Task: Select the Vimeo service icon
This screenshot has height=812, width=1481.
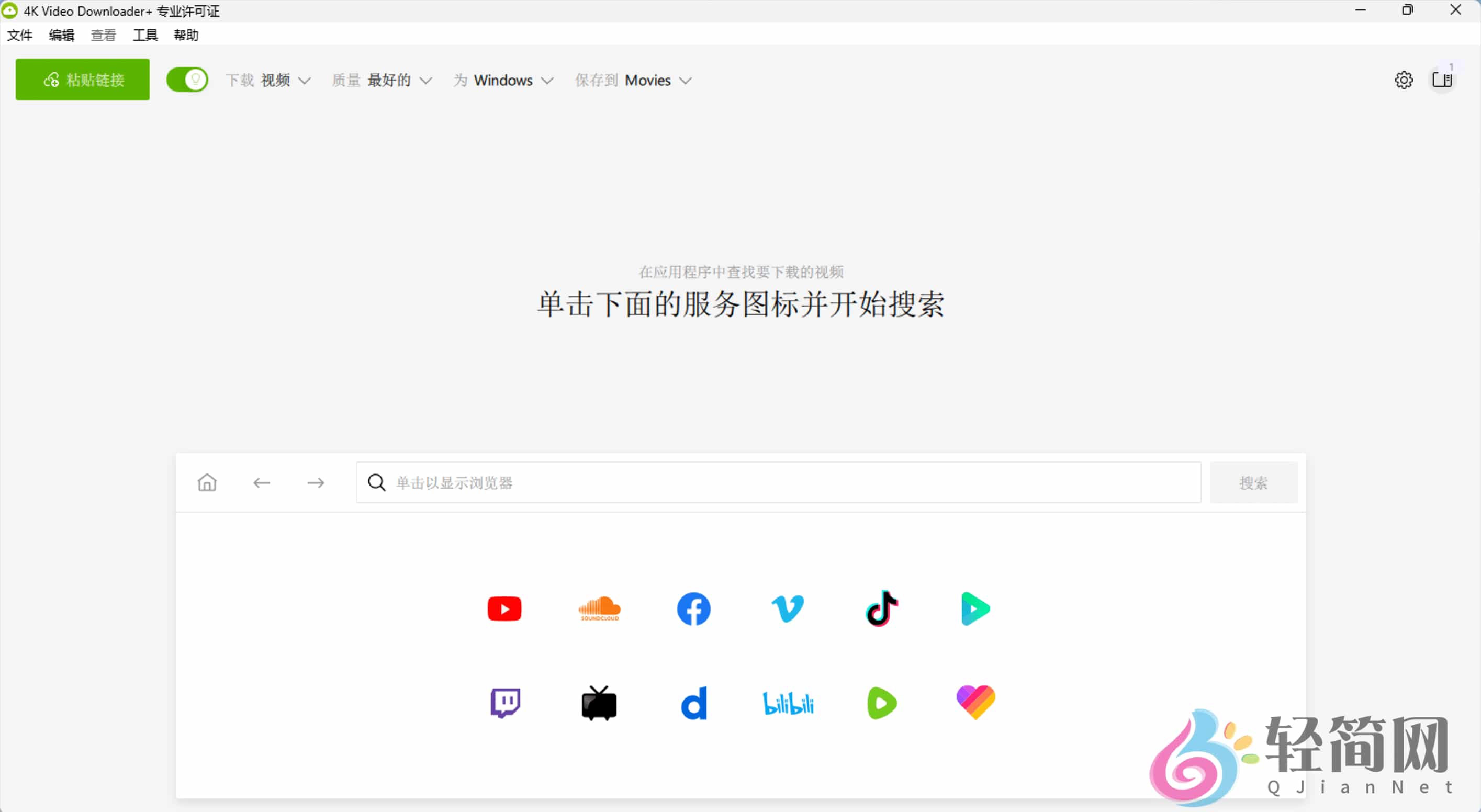Action: [788, 608]
